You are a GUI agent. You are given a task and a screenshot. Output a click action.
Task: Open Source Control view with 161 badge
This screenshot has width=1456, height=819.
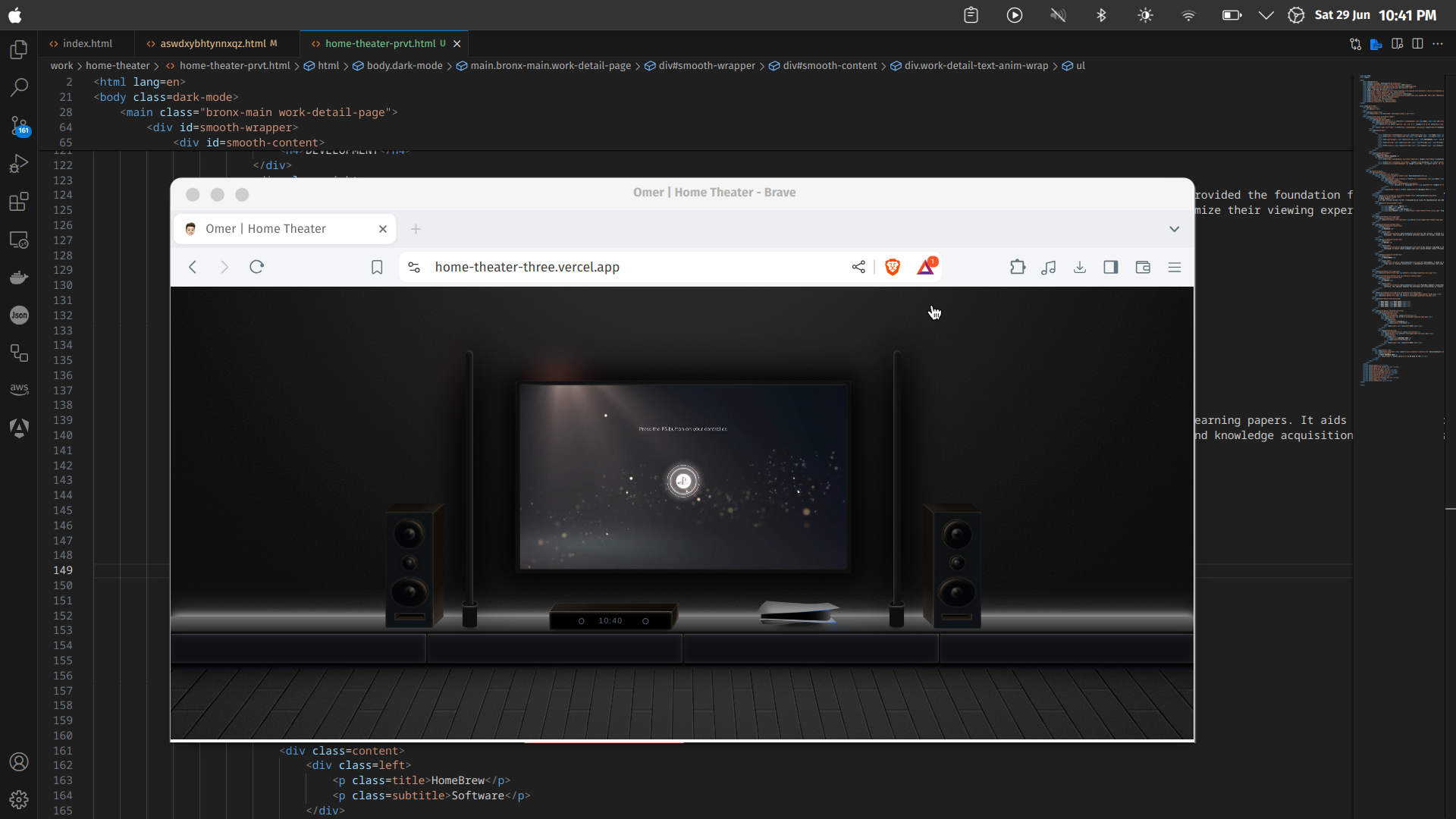pyautogui.click(x=19, y=125)
